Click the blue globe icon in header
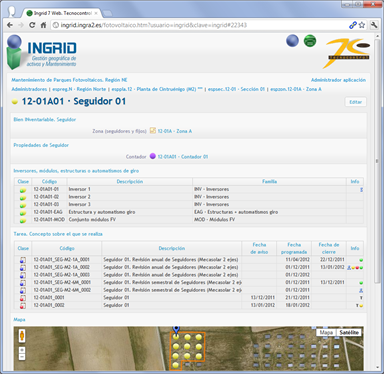Viewport: 384px width, 374px height. tap(292, 41)
